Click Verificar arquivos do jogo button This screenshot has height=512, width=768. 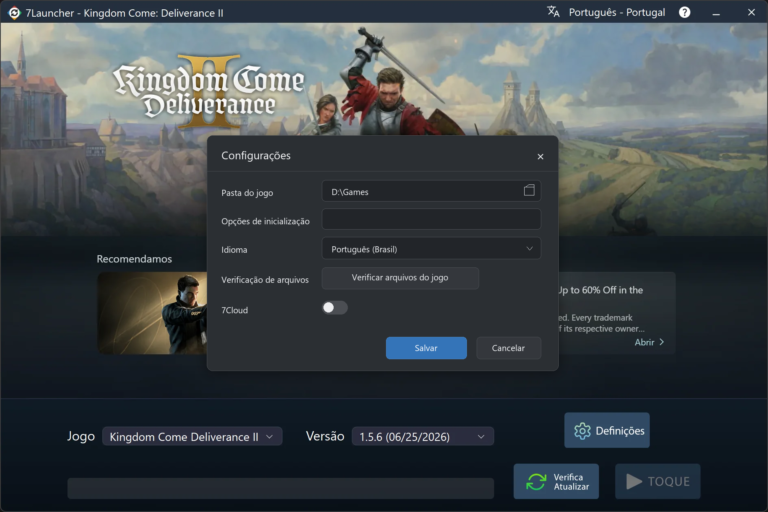click(400, 278)
